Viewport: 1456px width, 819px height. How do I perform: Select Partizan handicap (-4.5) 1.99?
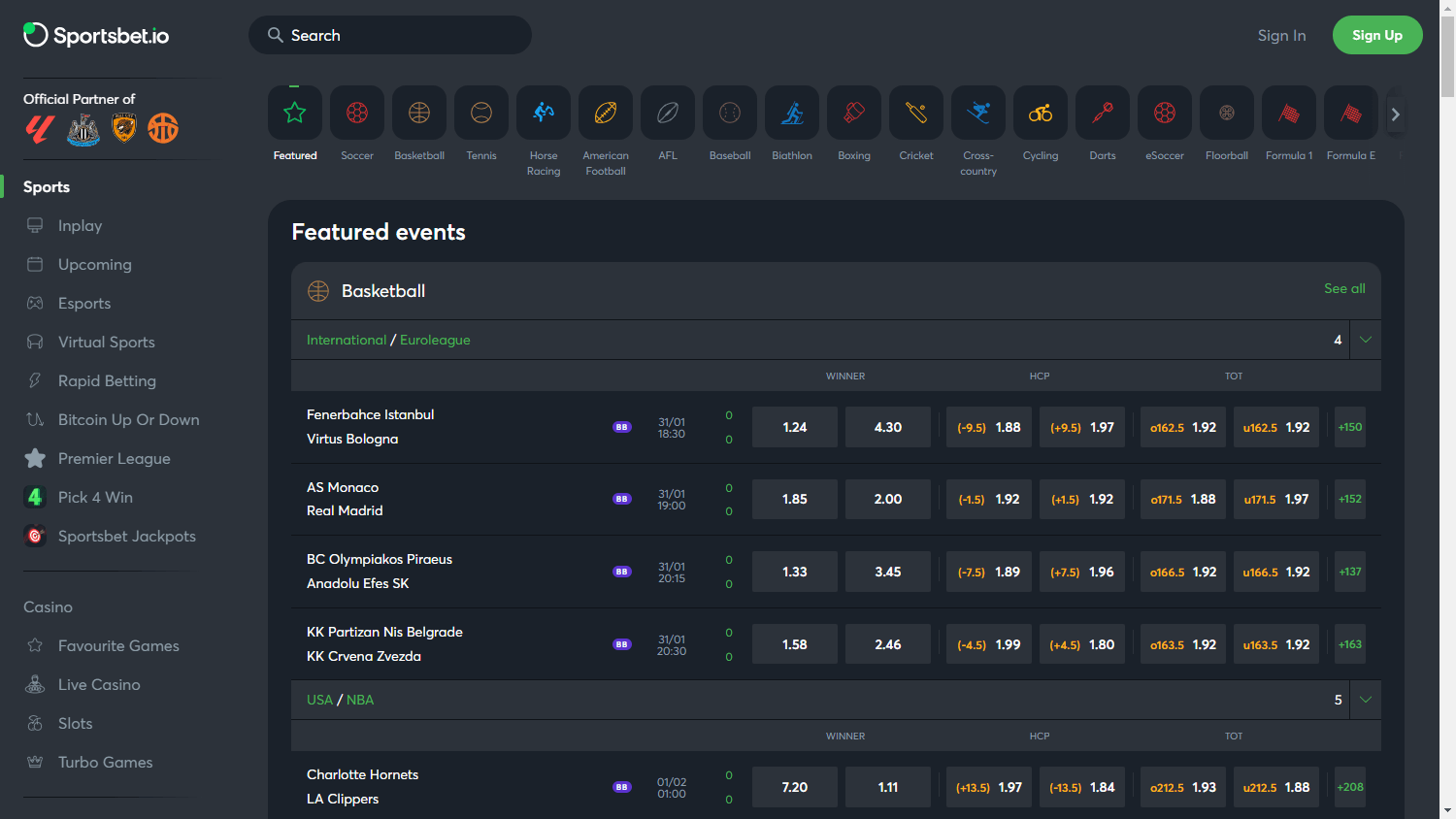pyautogui.click(x=989, y=644)
